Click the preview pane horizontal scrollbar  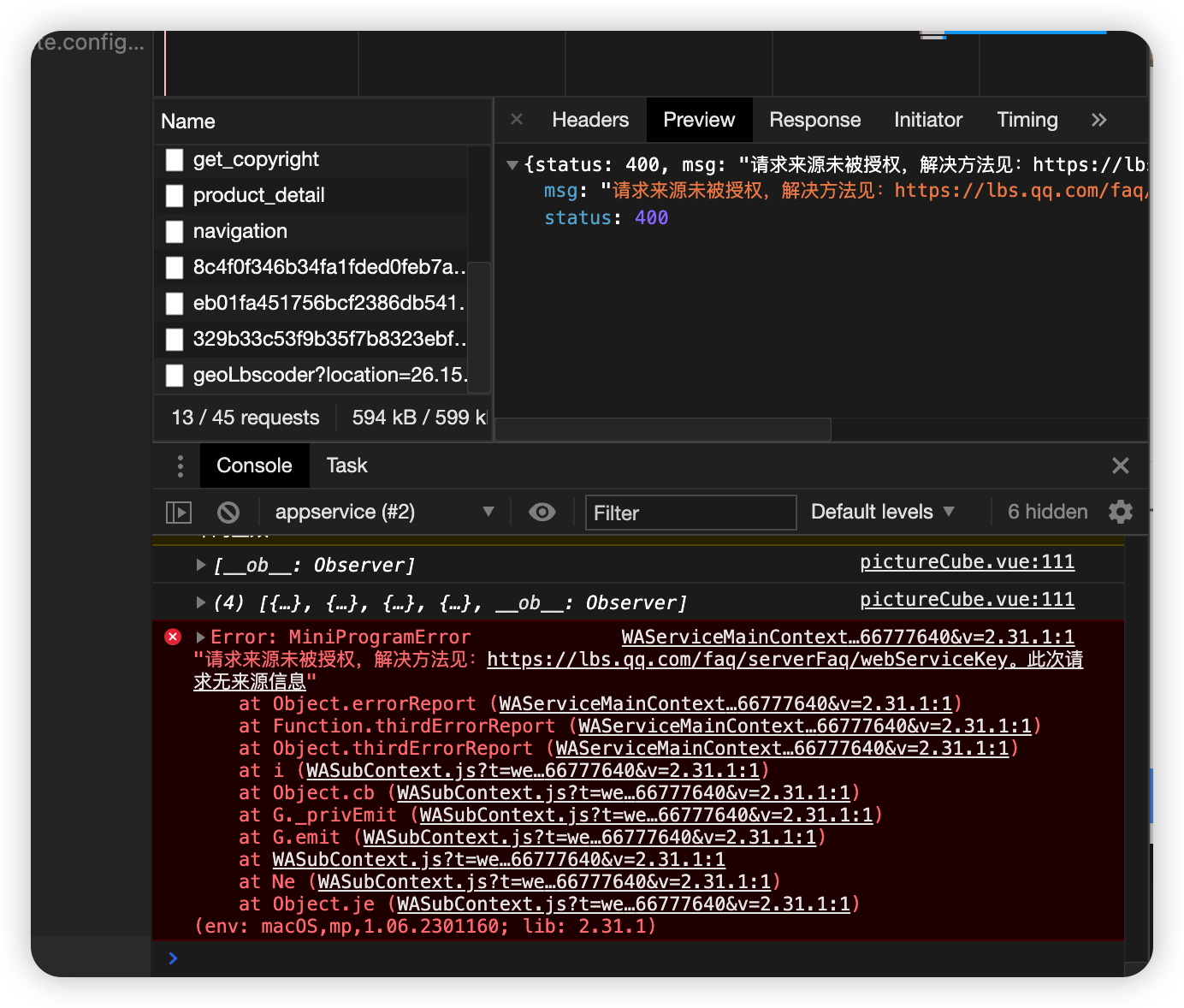[663, 430]
